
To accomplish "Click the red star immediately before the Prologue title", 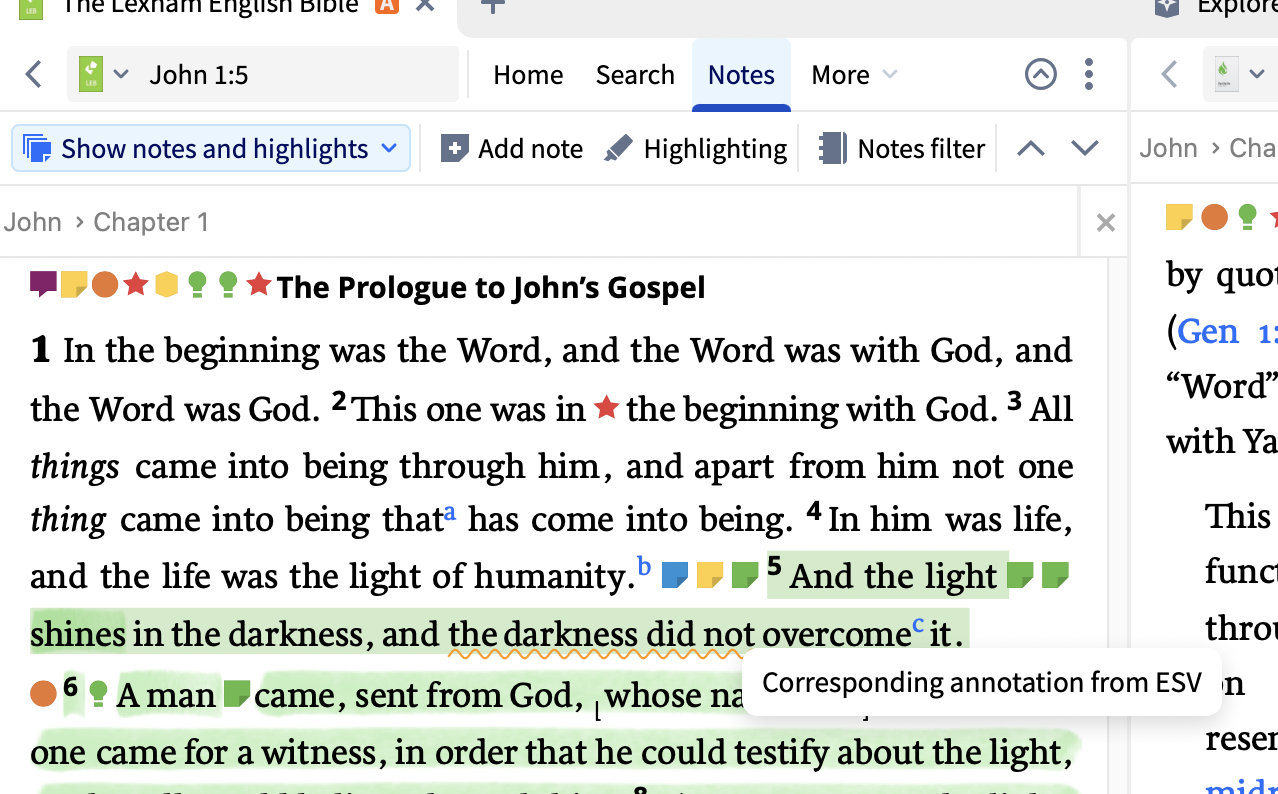I will 259,285.
